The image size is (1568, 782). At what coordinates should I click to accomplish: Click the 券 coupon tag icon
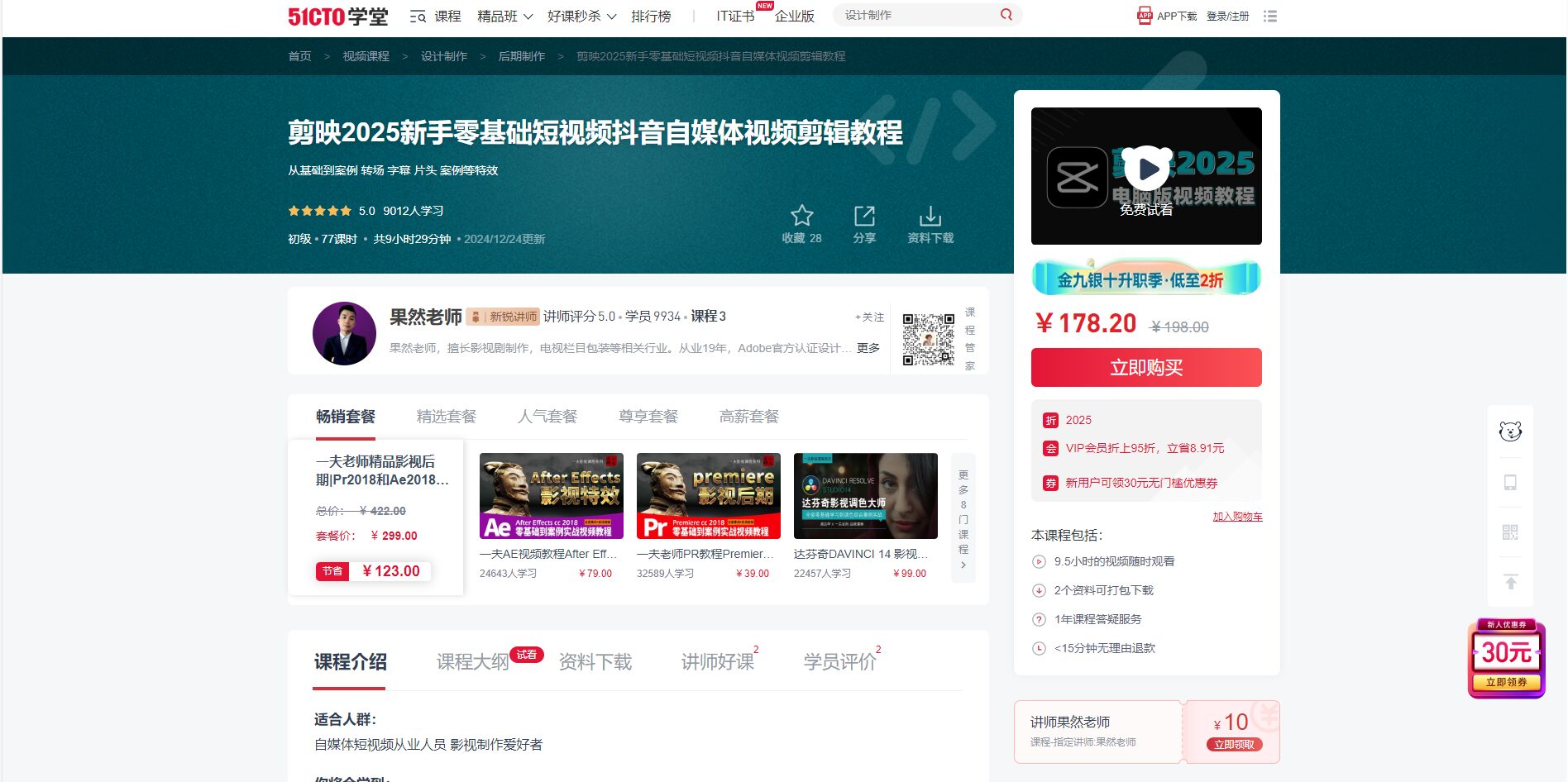pos(1050,483)
